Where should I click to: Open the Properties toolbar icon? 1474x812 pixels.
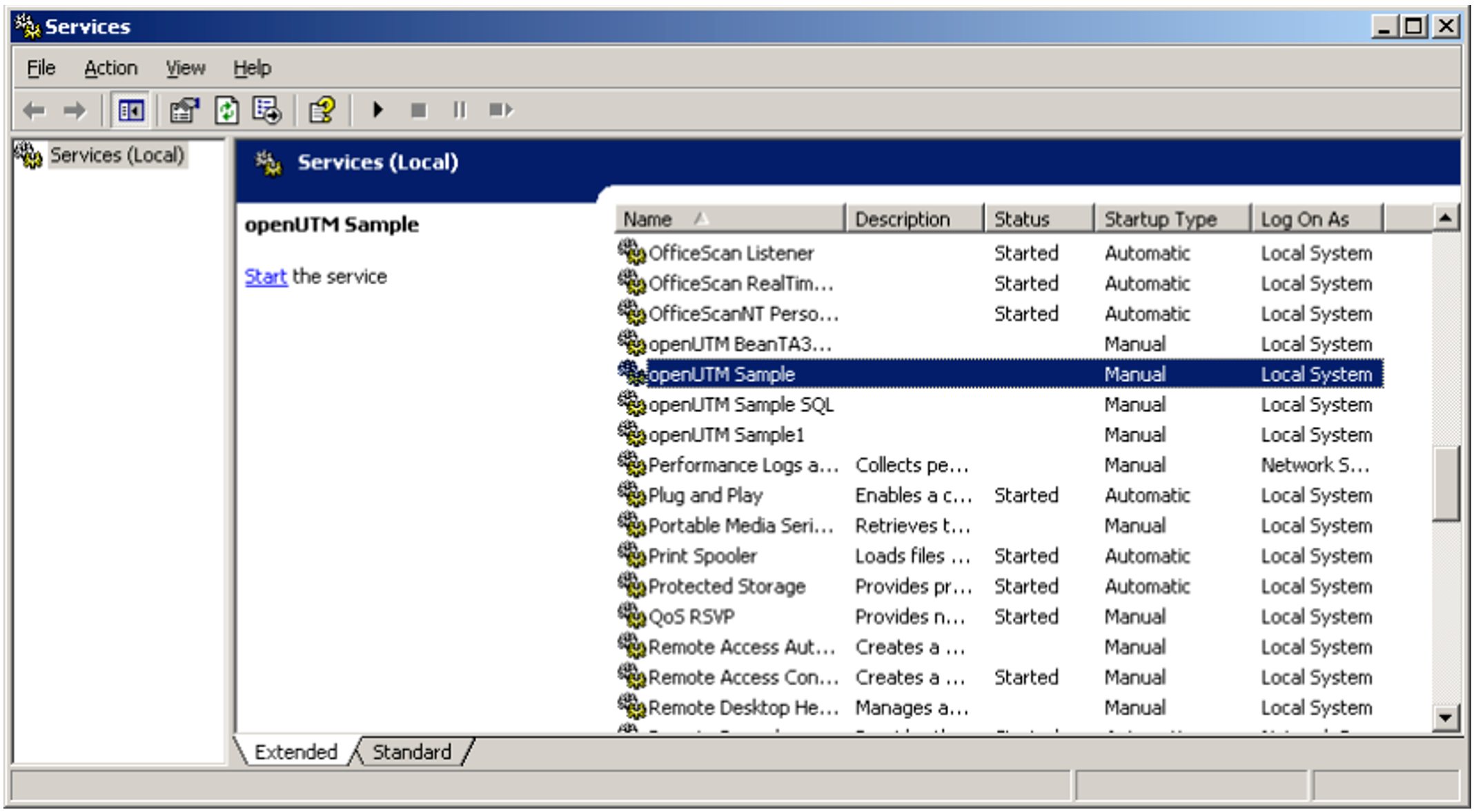coord(184,110)
